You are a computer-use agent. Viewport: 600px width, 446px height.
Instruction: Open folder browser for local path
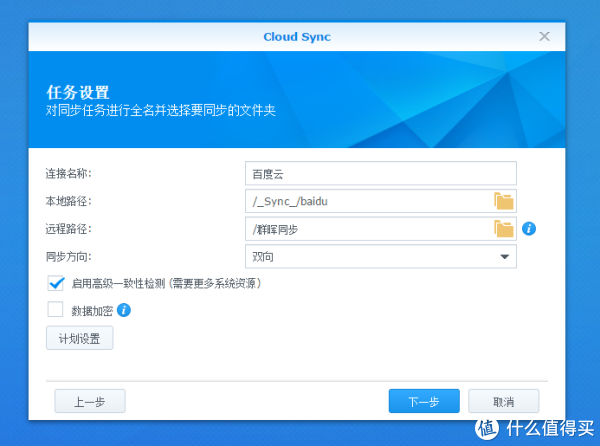503,201
